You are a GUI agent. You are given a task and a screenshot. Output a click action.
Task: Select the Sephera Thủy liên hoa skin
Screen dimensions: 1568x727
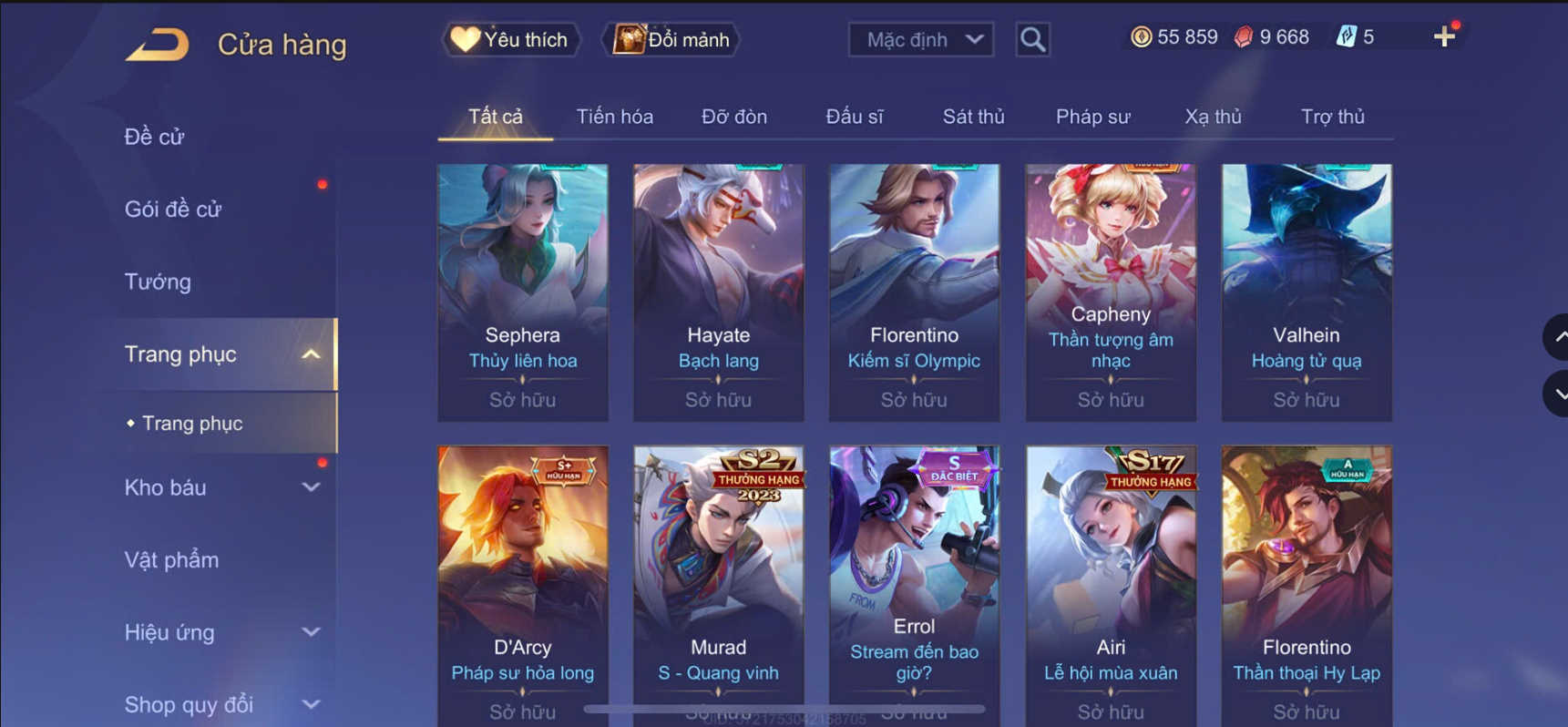click(523, 292)
